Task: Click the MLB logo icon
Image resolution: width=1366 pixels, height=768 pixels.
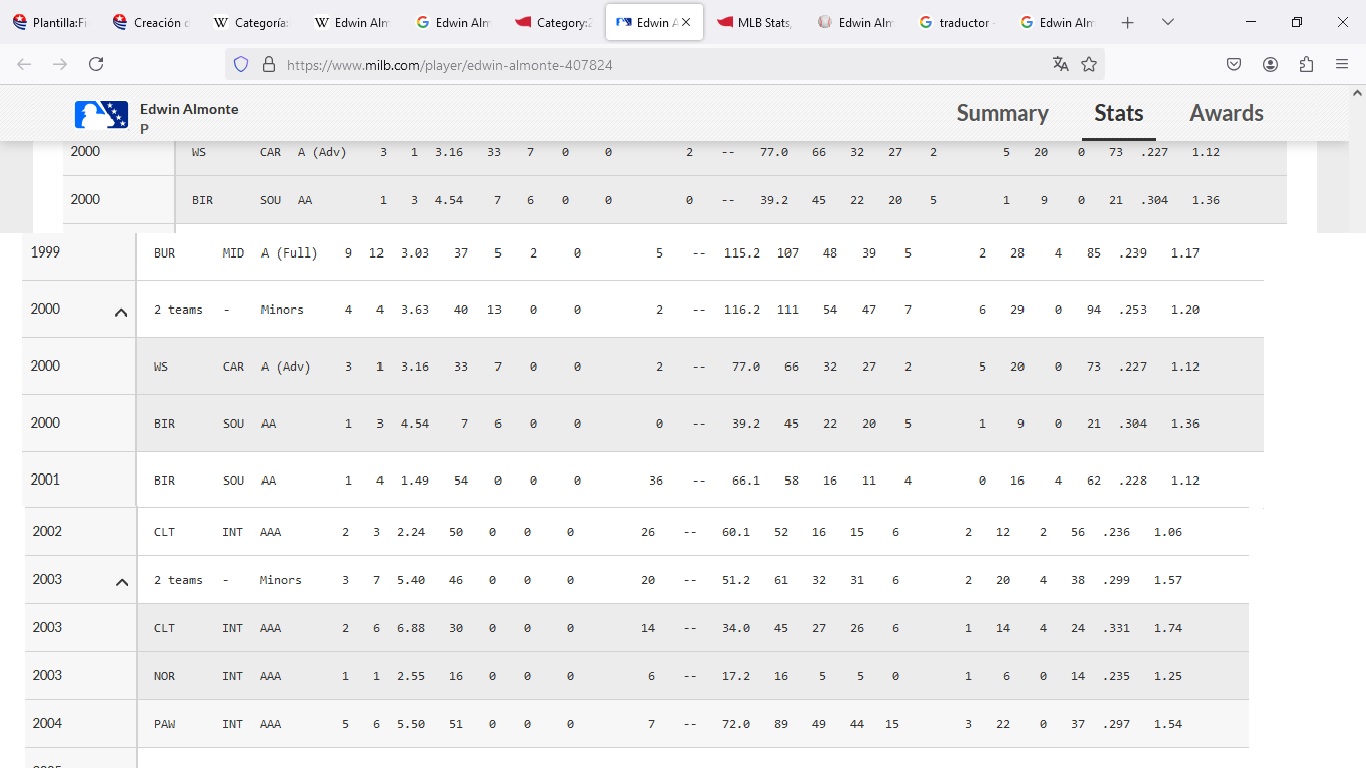Action: coord(101,115)
